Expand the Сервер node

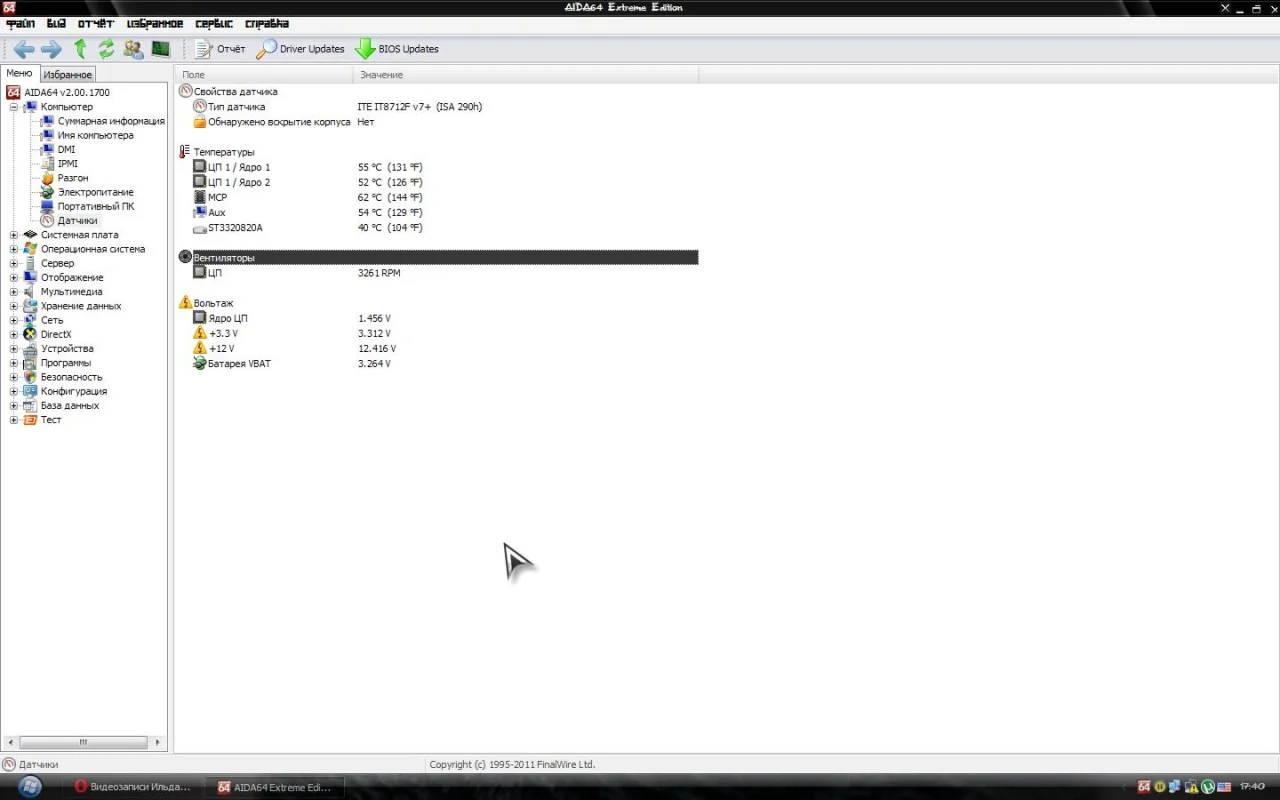click(14, 263)
